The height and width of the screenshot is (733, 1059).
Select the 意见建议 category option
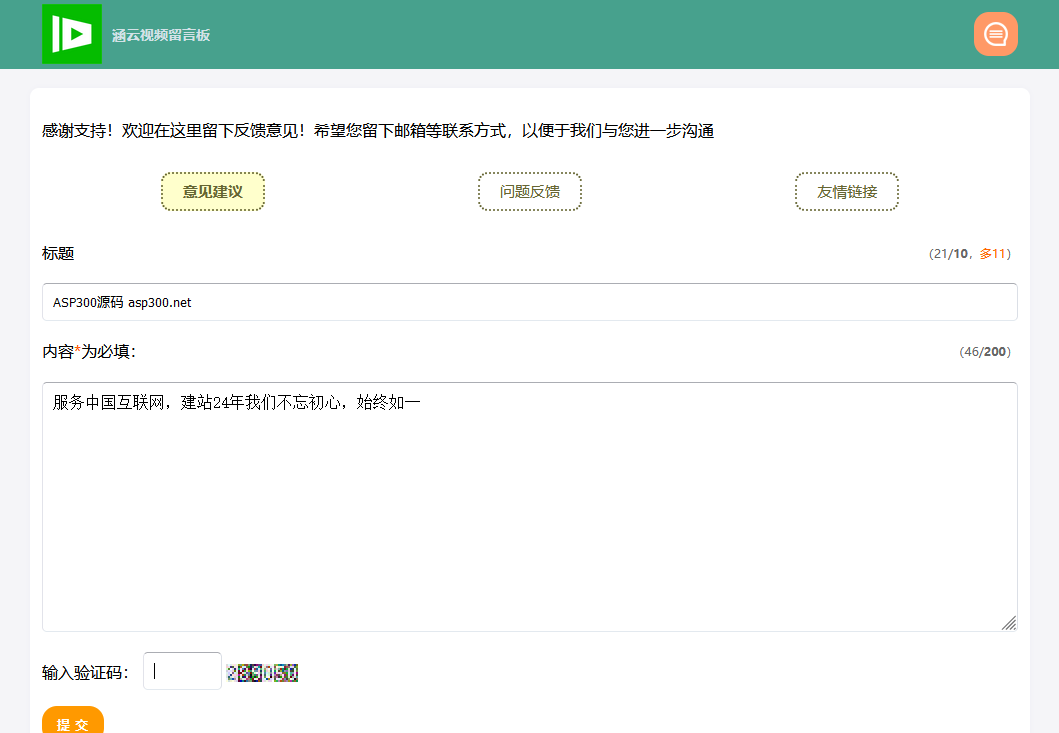pos(213,192)
